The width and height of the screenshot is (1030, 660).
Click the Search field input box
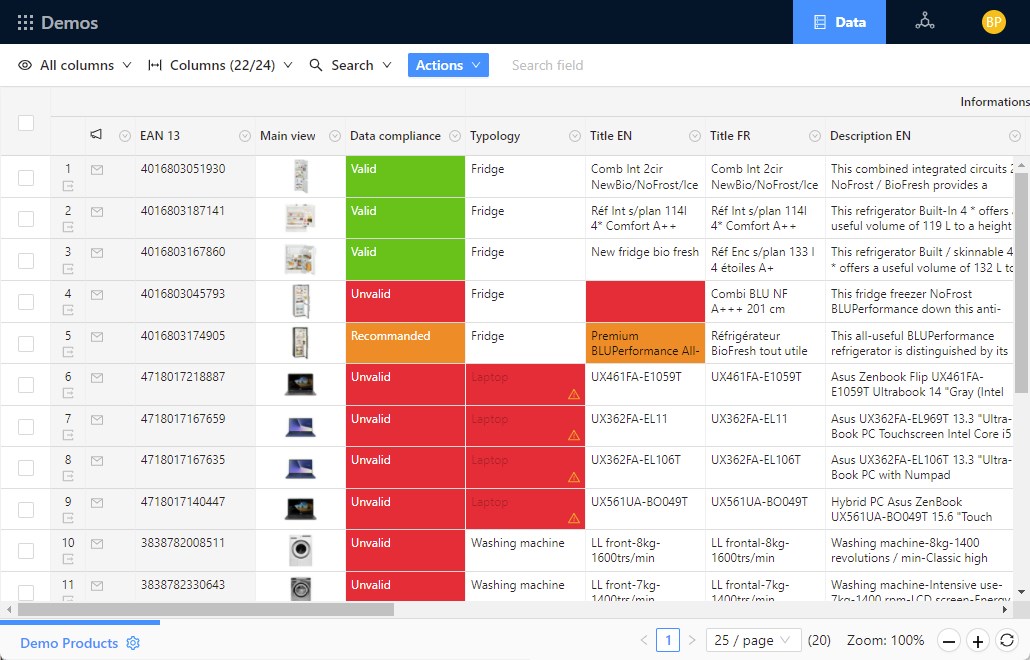(x=580, y=65)
